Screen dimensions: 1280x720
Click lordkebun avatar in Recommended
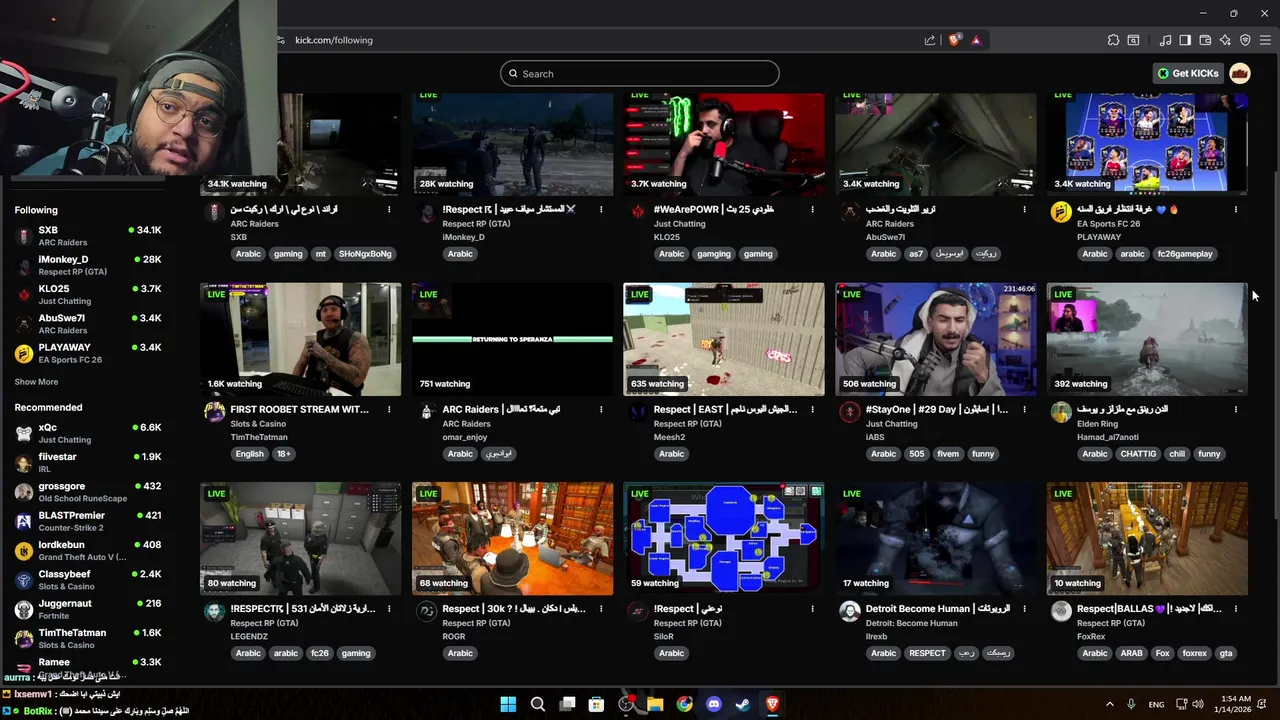[x=24, y=551]
